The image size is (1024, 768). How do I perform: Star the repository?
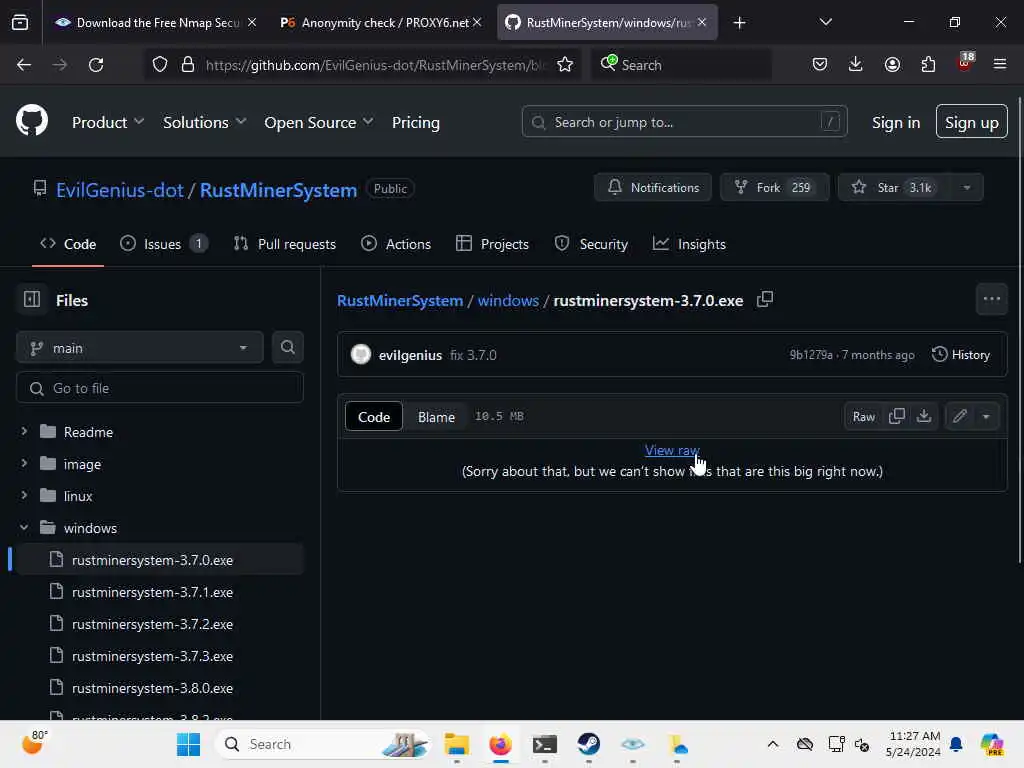(895, 187)
